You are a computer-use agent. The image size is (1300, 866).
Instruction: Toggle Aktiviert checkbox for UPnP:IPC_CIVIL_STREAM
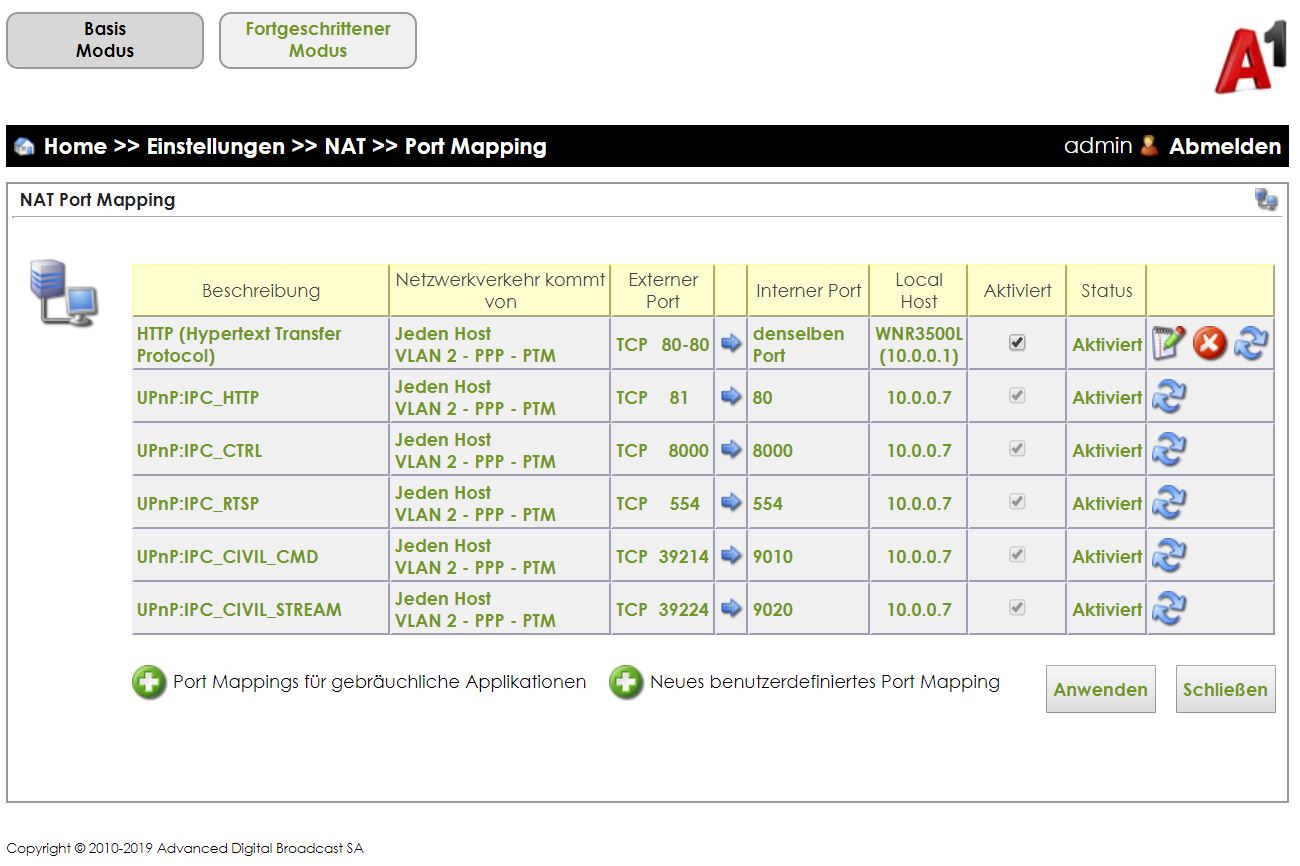1017,607
